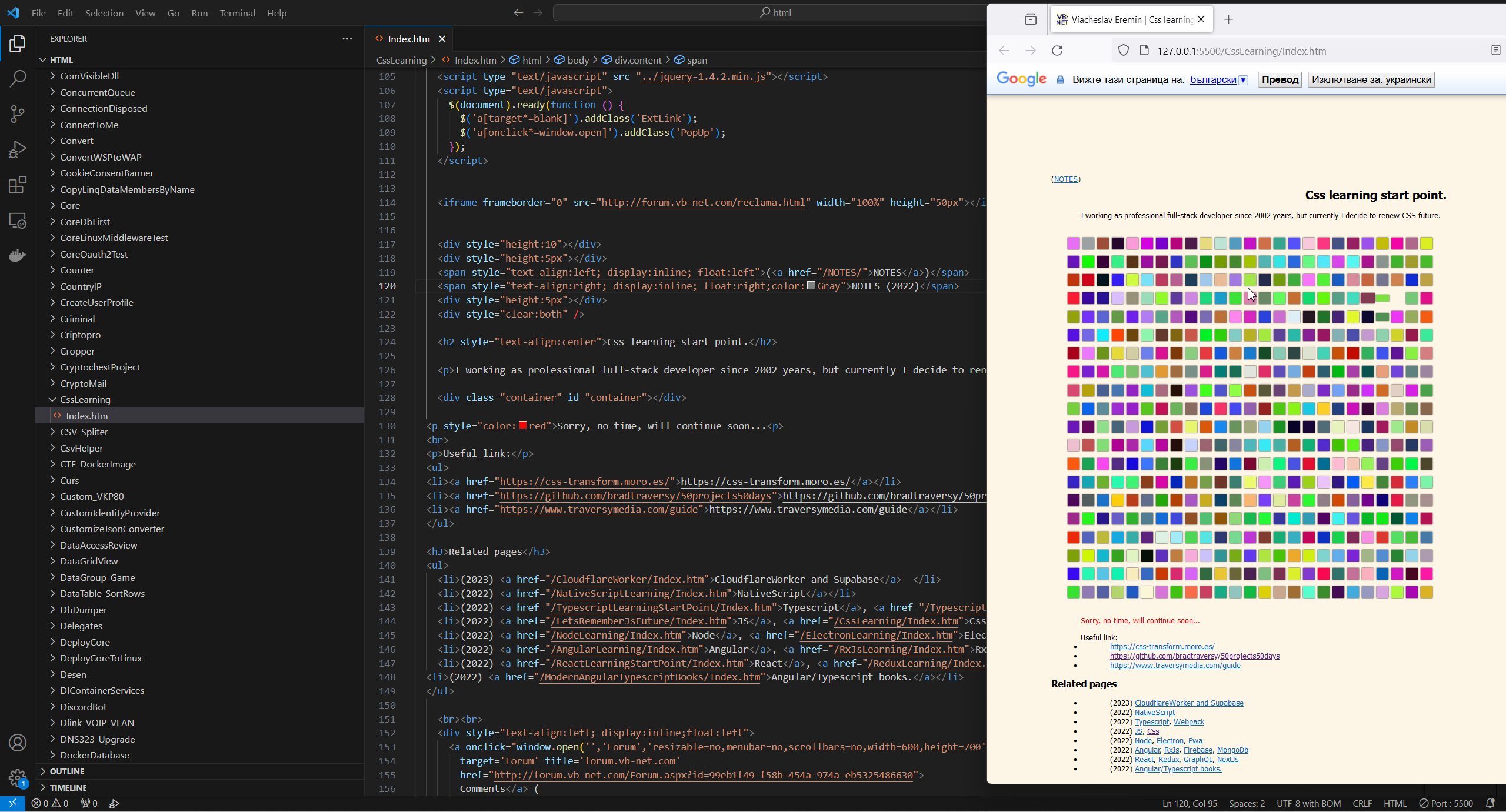Screen dimensions: 1506x812
Task: Open the NOTES link on webpage
Action: click(1065, 179)
